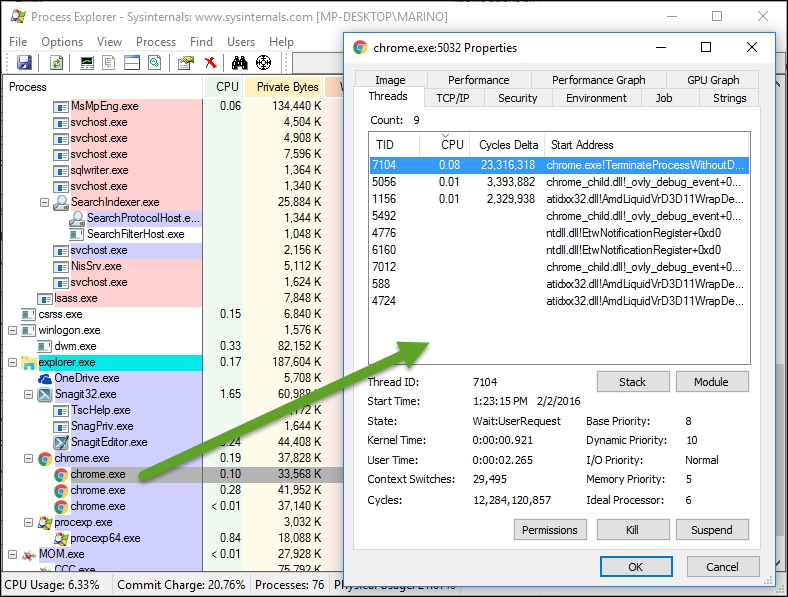The width and height of the screenshot is (788, 597).
Task: Open the File menu
Action: (18, 42)
